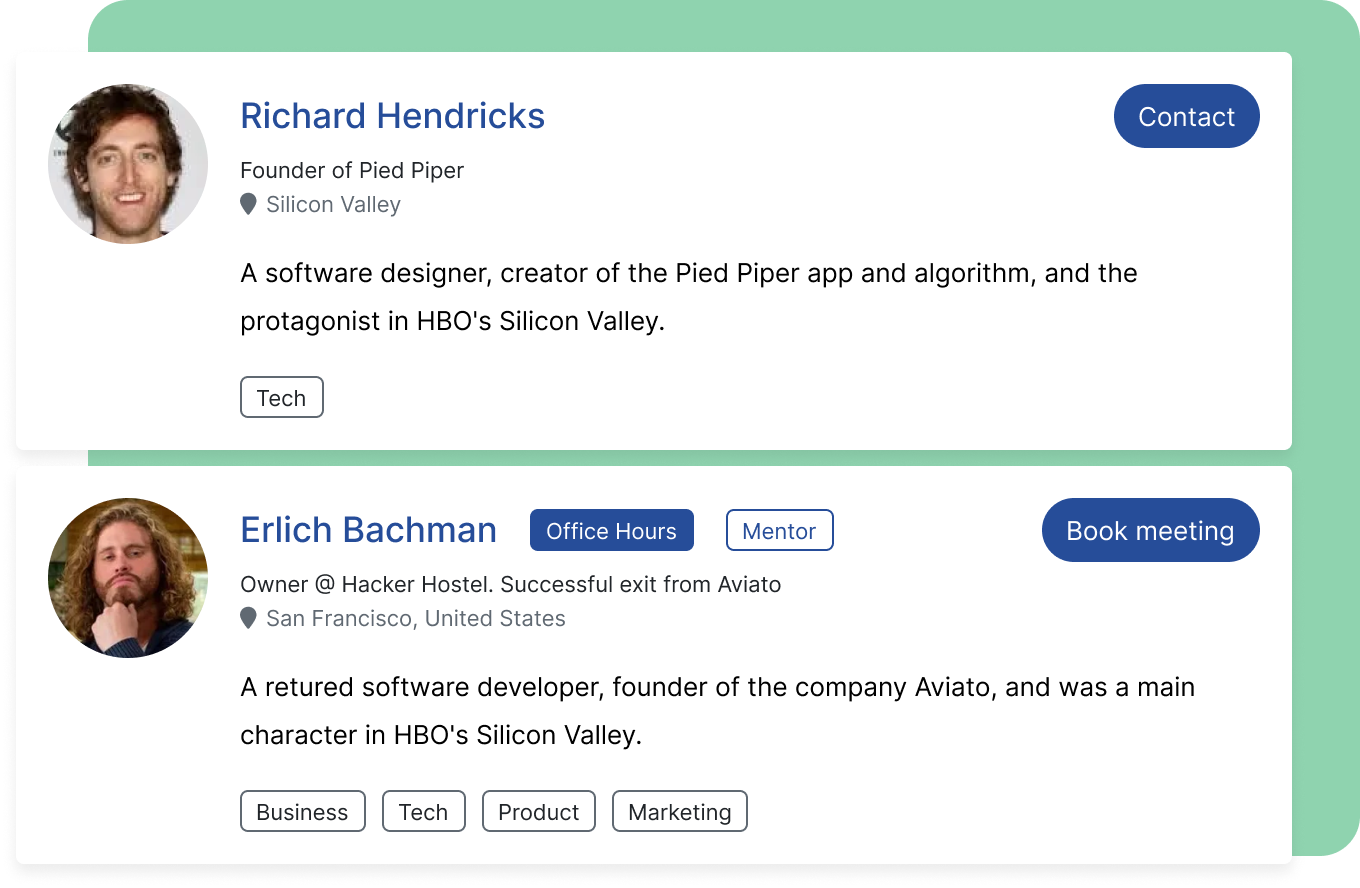This screenshot has height=888, width=1360.
Task: Open Richard Hendricks avatar photo
Action: pos(128,164)
